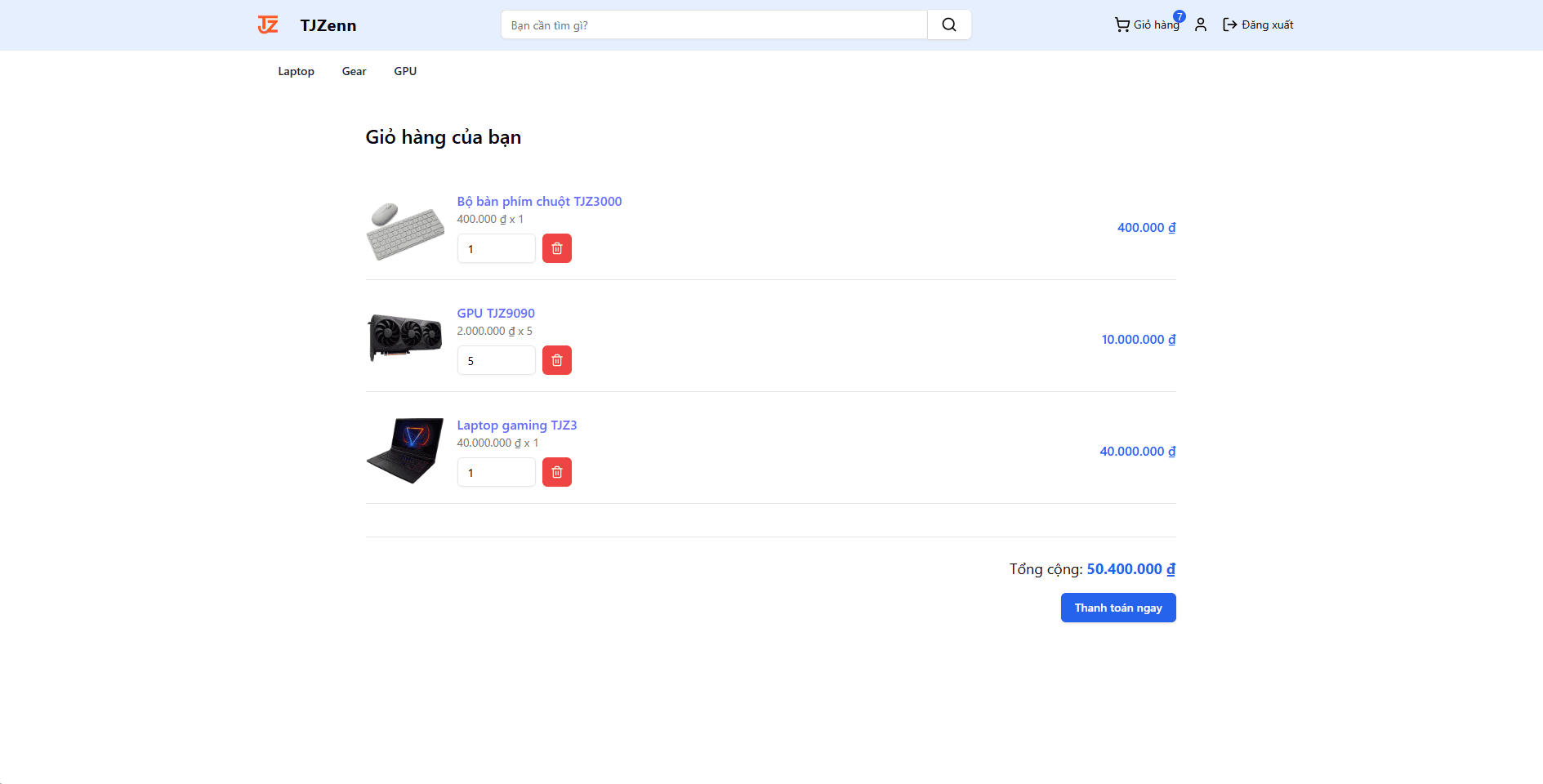Open the shopping cart icon
Image resolution: width=1543 pixels, height=784 pixels.
1122,24
